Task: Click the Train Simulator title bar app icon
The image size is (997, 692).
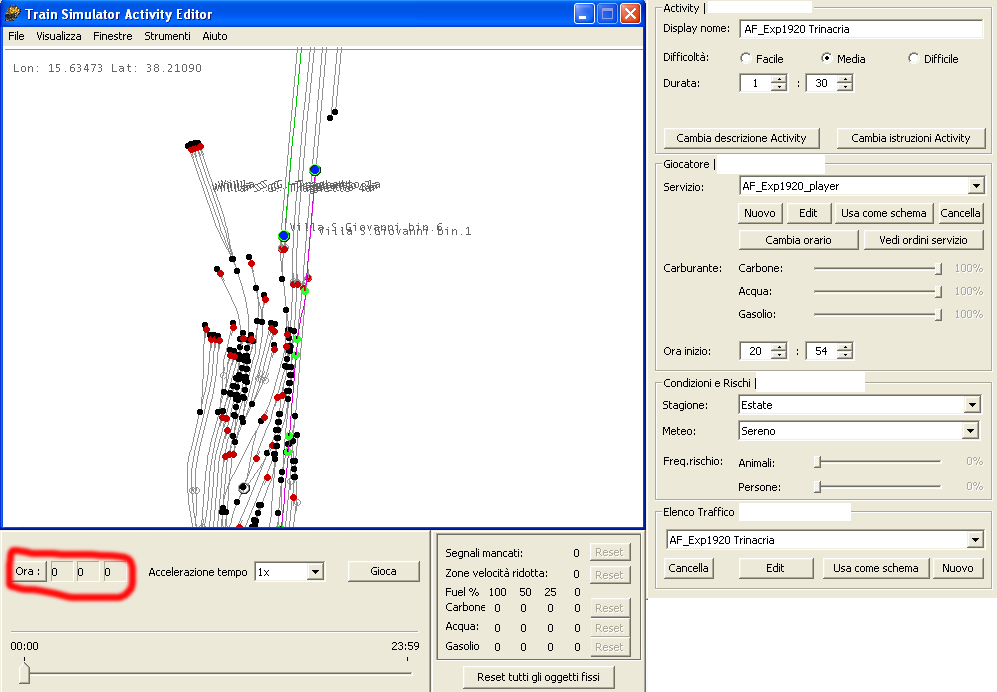Action: coord(13,14)
